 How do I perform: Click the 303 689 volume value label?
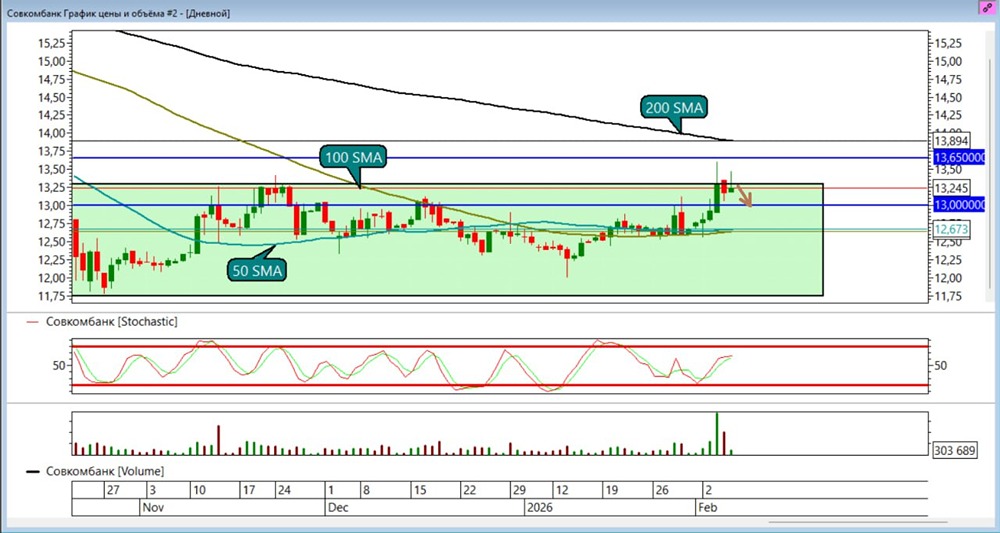coord(954,450)
